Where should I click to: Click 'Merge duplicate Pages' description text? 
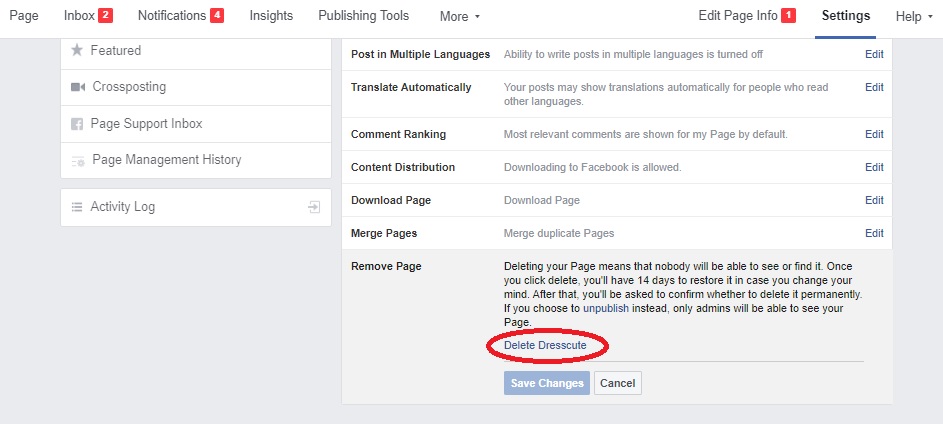tap(559, 233)
